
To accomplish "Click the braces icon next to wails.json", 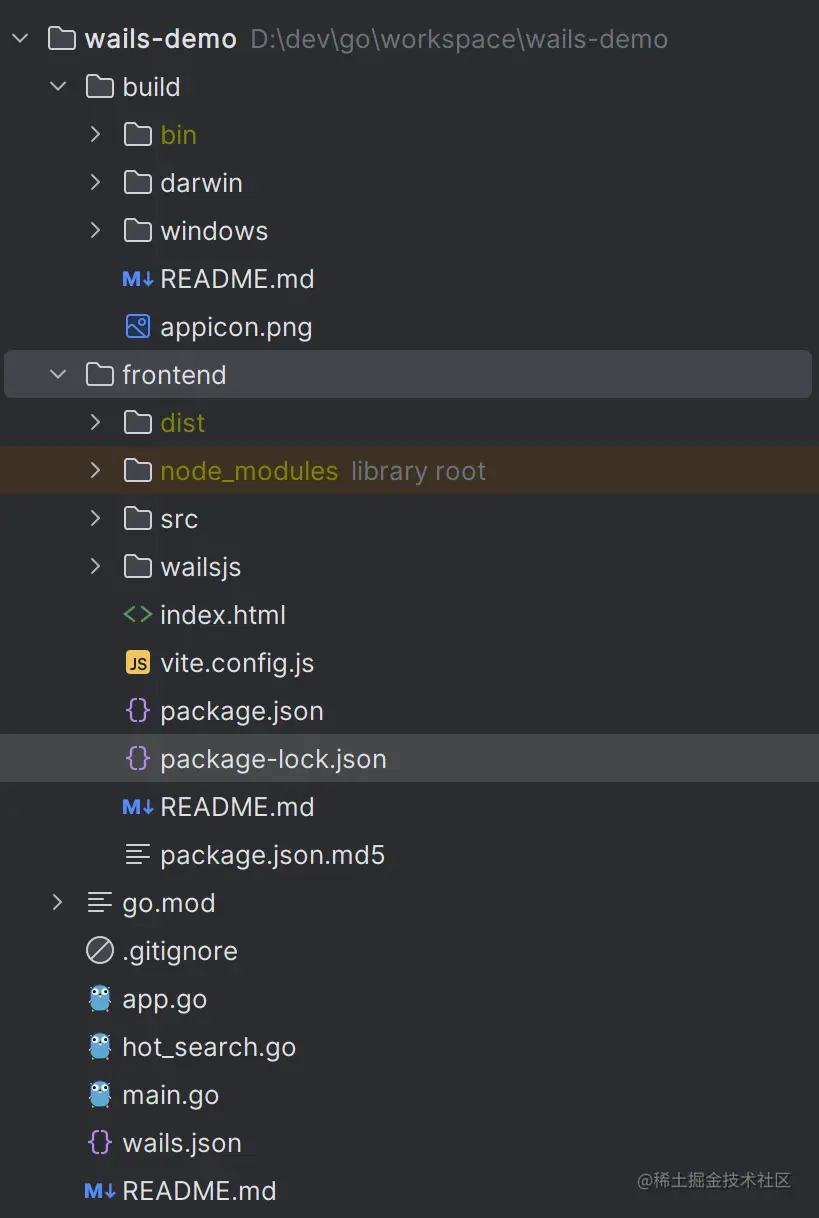I will tap(100, 1143).
